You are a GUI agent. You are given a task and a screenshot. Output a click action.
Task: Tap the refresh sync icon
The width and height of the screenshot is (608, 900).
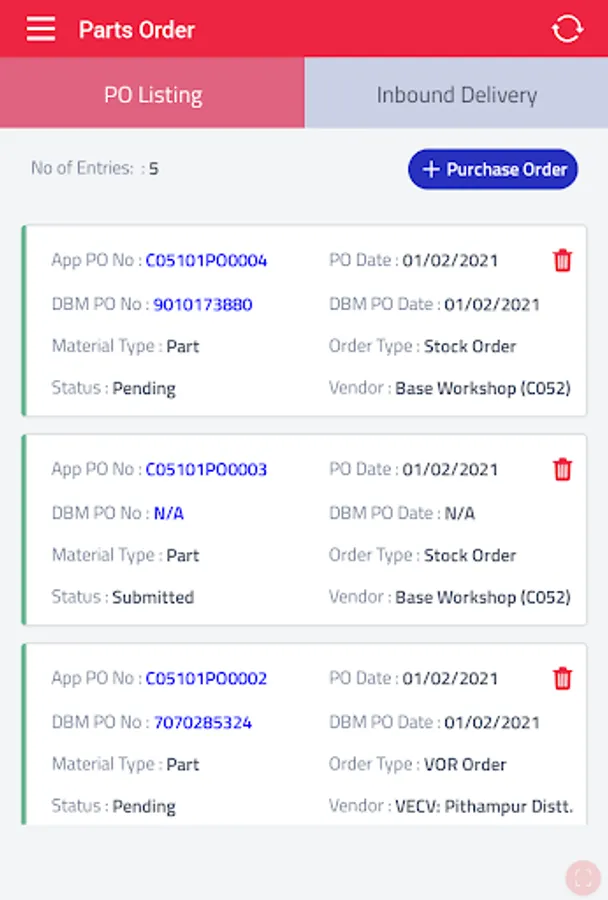[x=566, y=29]
